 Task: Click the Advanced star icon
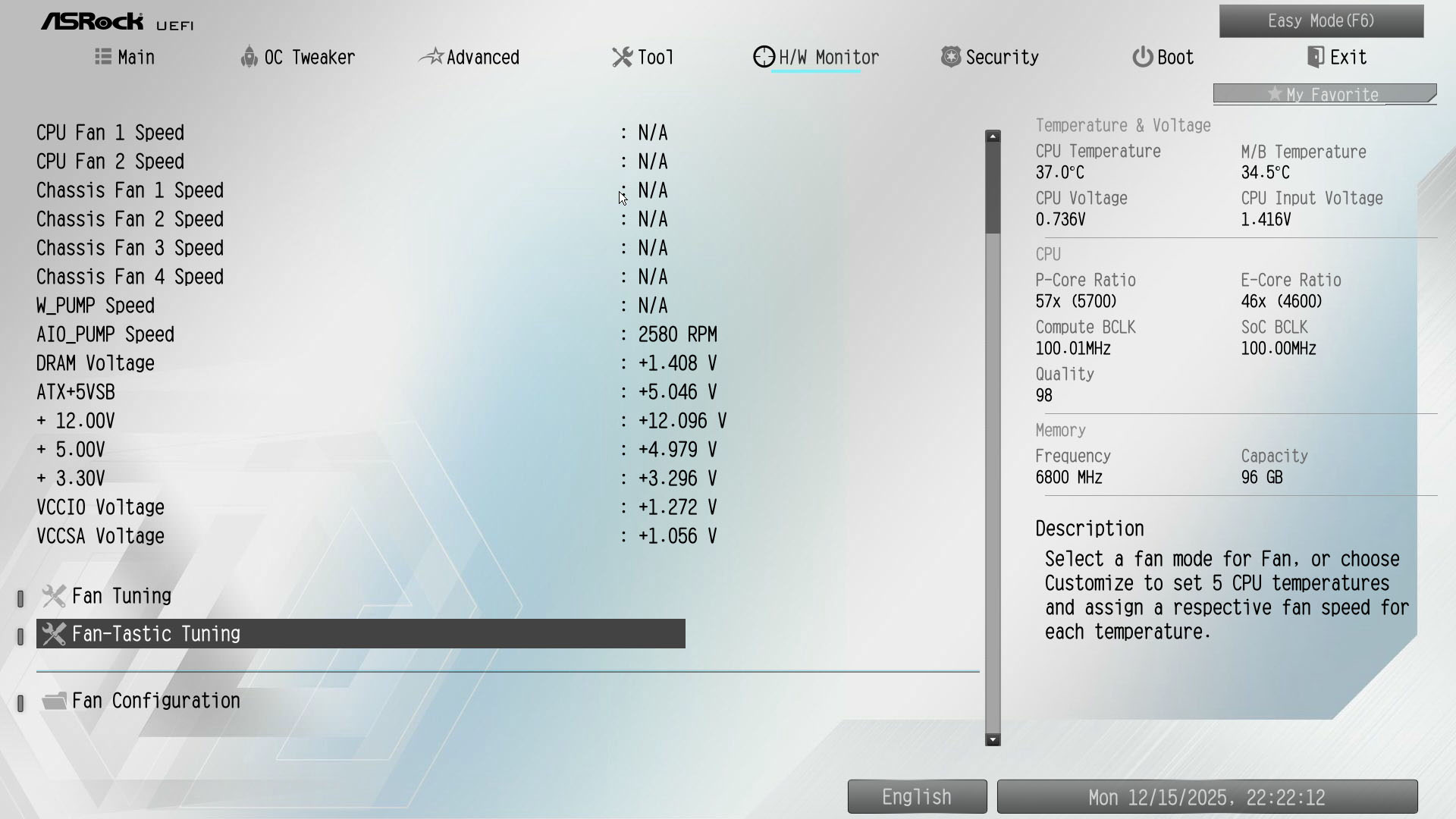(x=431, y=57)
